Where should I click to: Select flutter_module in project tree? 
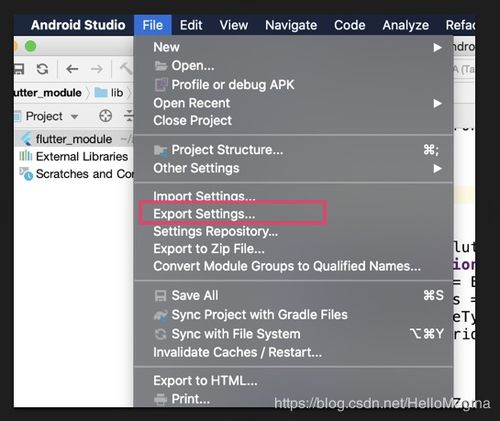pyautogui.click(x=74, y=139)
